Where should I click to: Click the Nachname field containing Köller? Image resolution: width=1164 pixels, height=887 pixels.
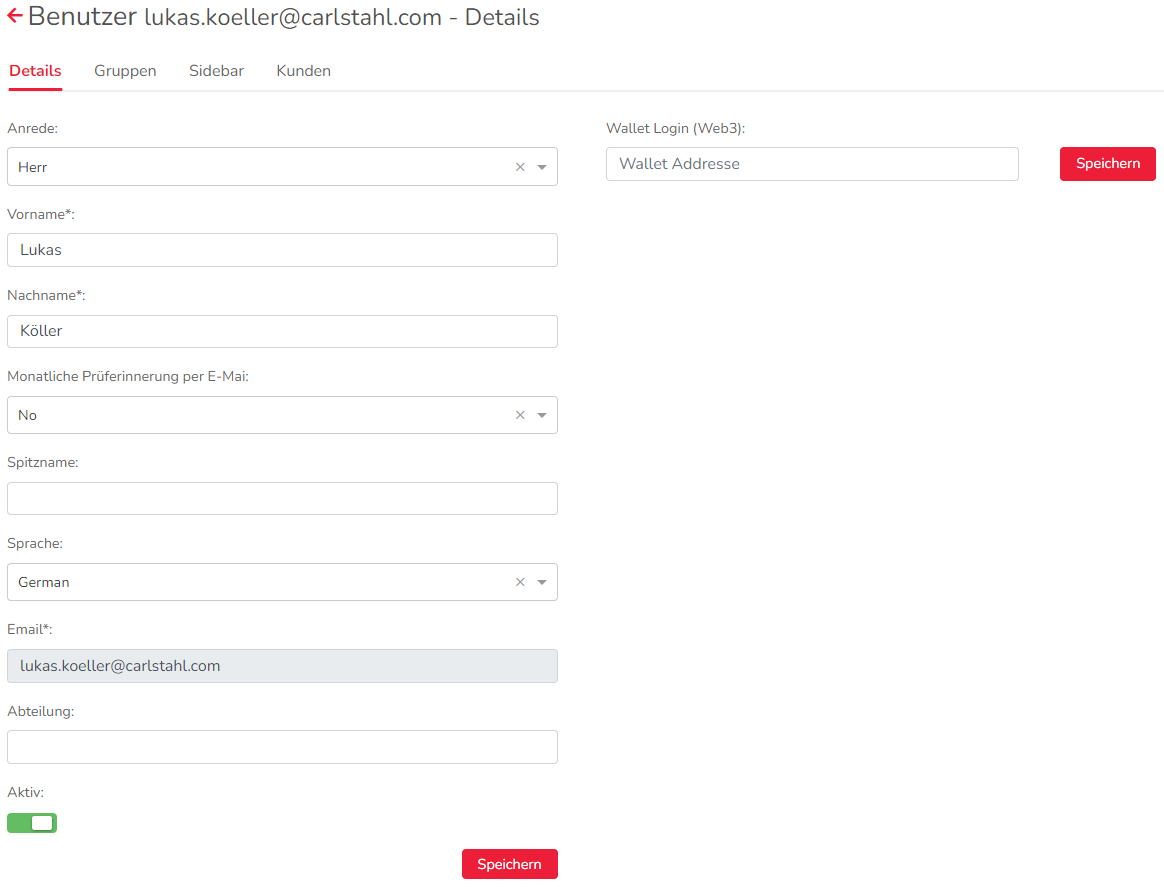click(x=282, y=331)
